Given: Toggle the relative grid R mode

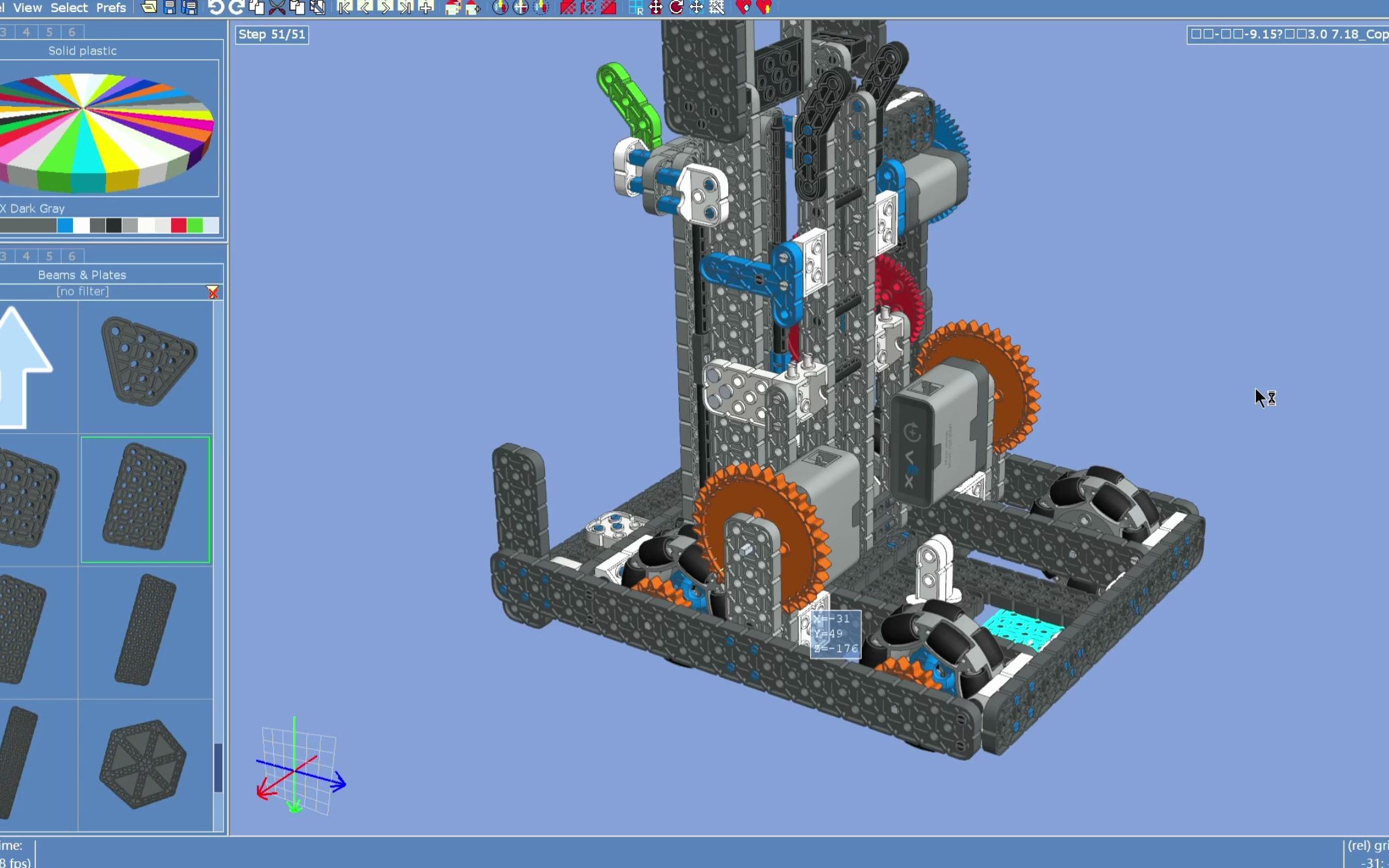Looking at the screenshot, I should 637,8.
